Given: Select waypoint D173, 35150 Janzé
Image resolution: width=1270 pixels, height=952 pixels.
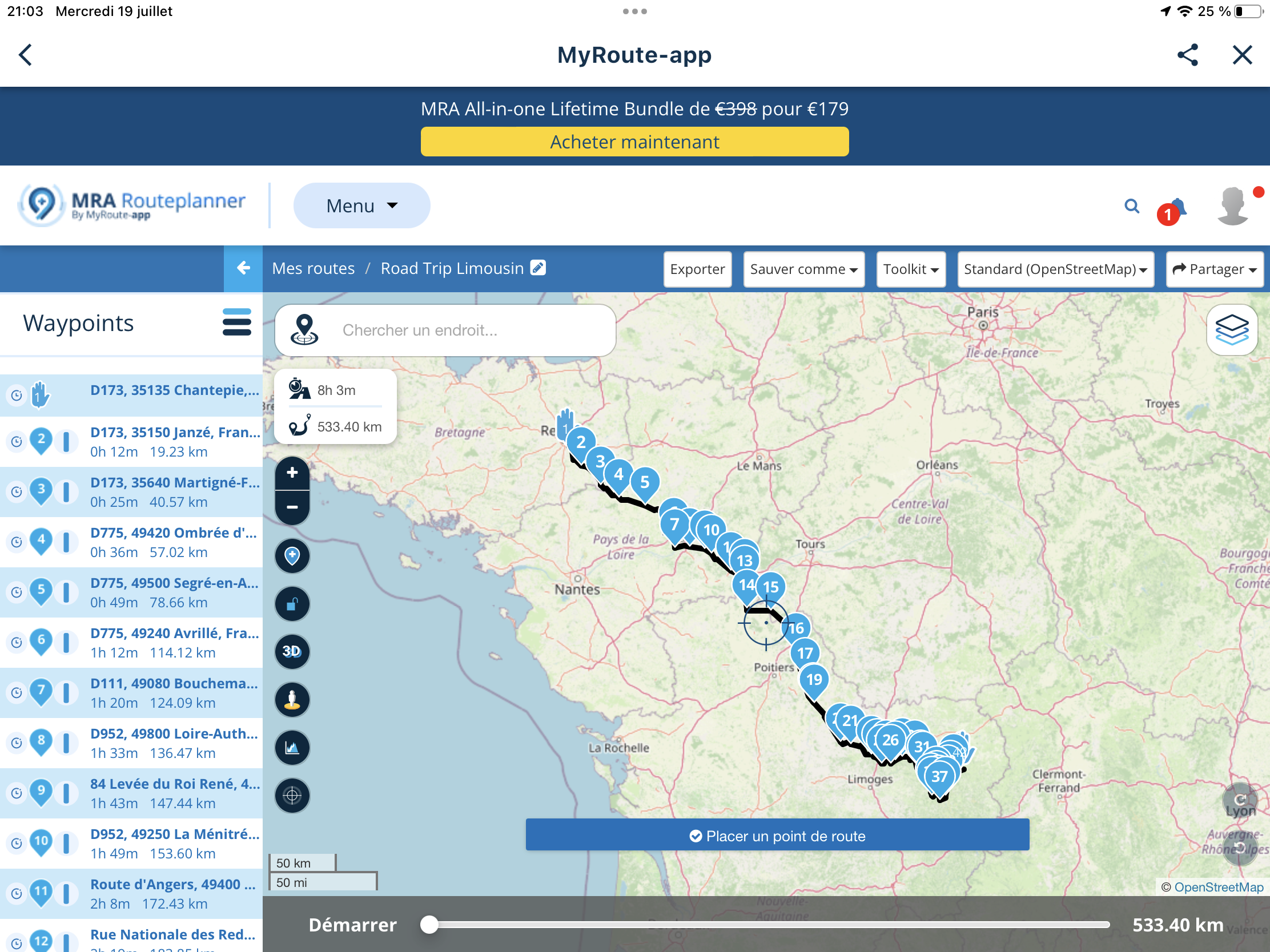Looking at the screenshot, I should tap(131, 442).
